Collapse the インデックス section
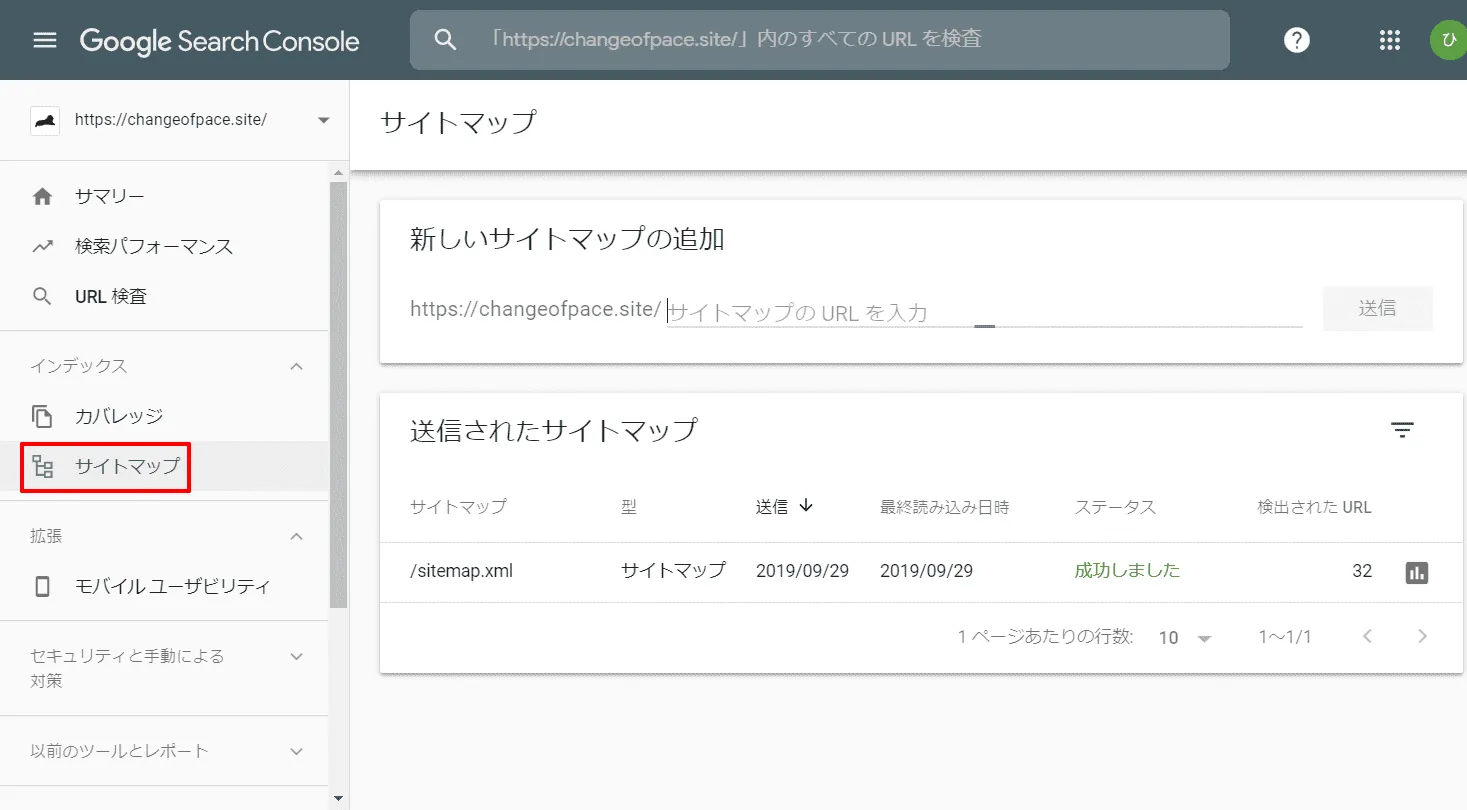The height and width of the screenshot is (810, 1467). (x=296, y=366)
